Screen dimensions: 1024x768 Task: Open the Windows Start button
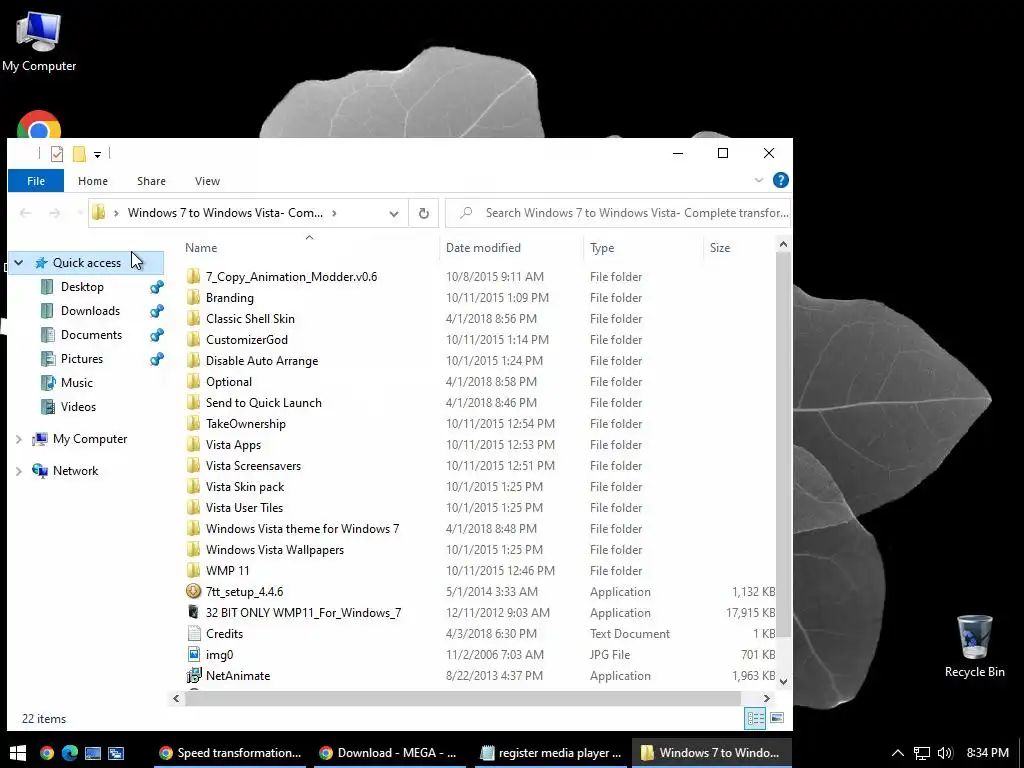[18, 753]
